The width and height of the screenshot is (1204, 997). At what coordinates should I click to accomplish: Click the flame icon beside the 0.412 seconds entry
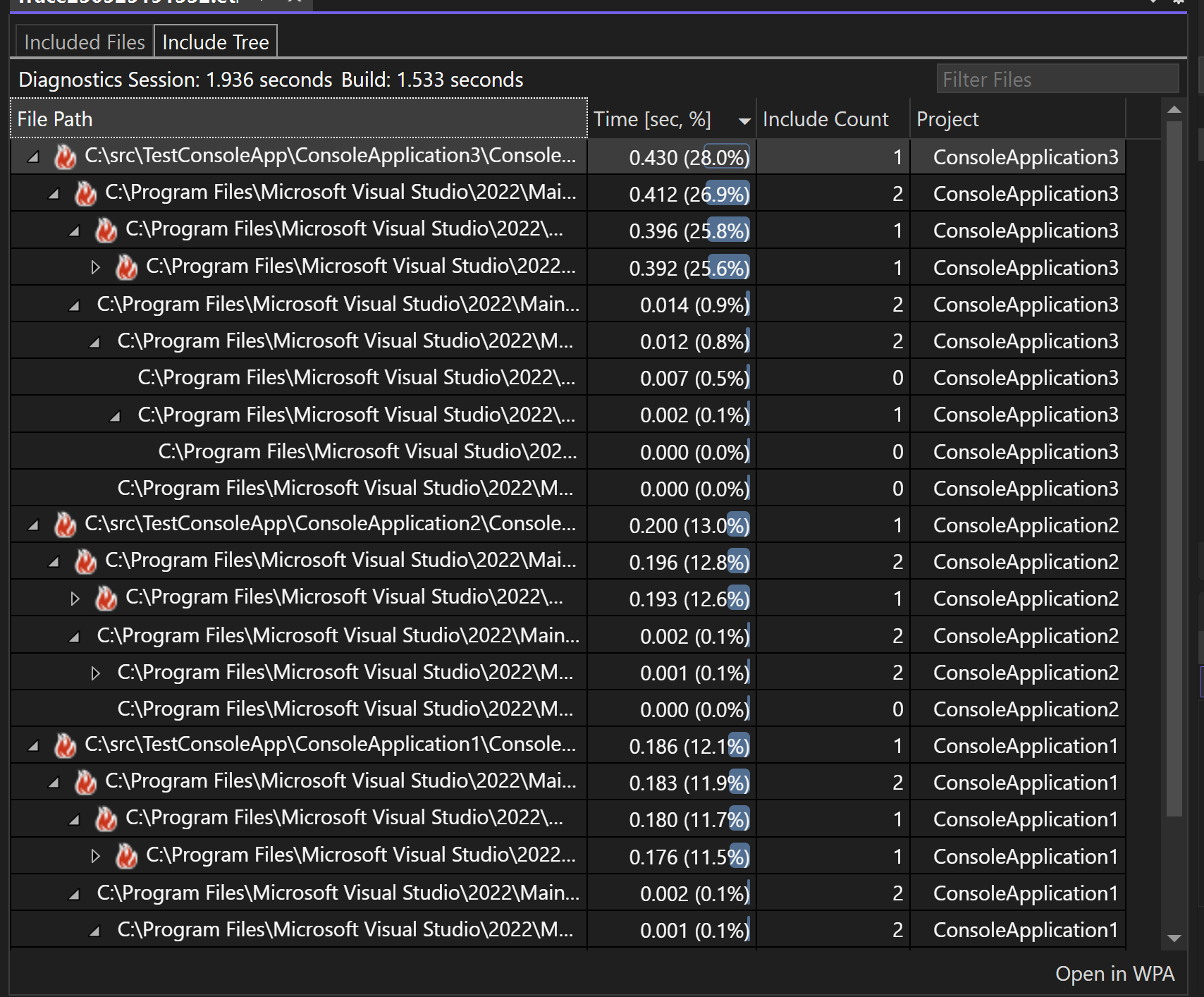tap(85, 192)
